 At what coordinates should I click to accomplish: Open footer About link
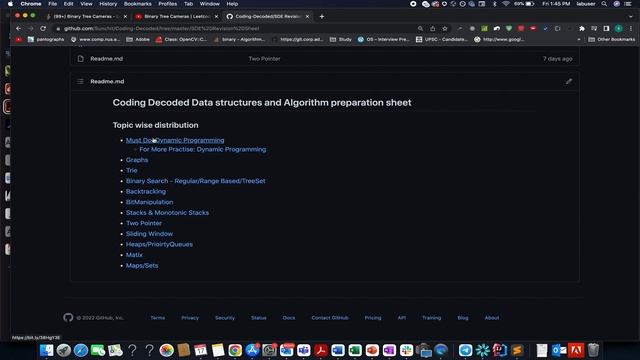click(491, 318)
